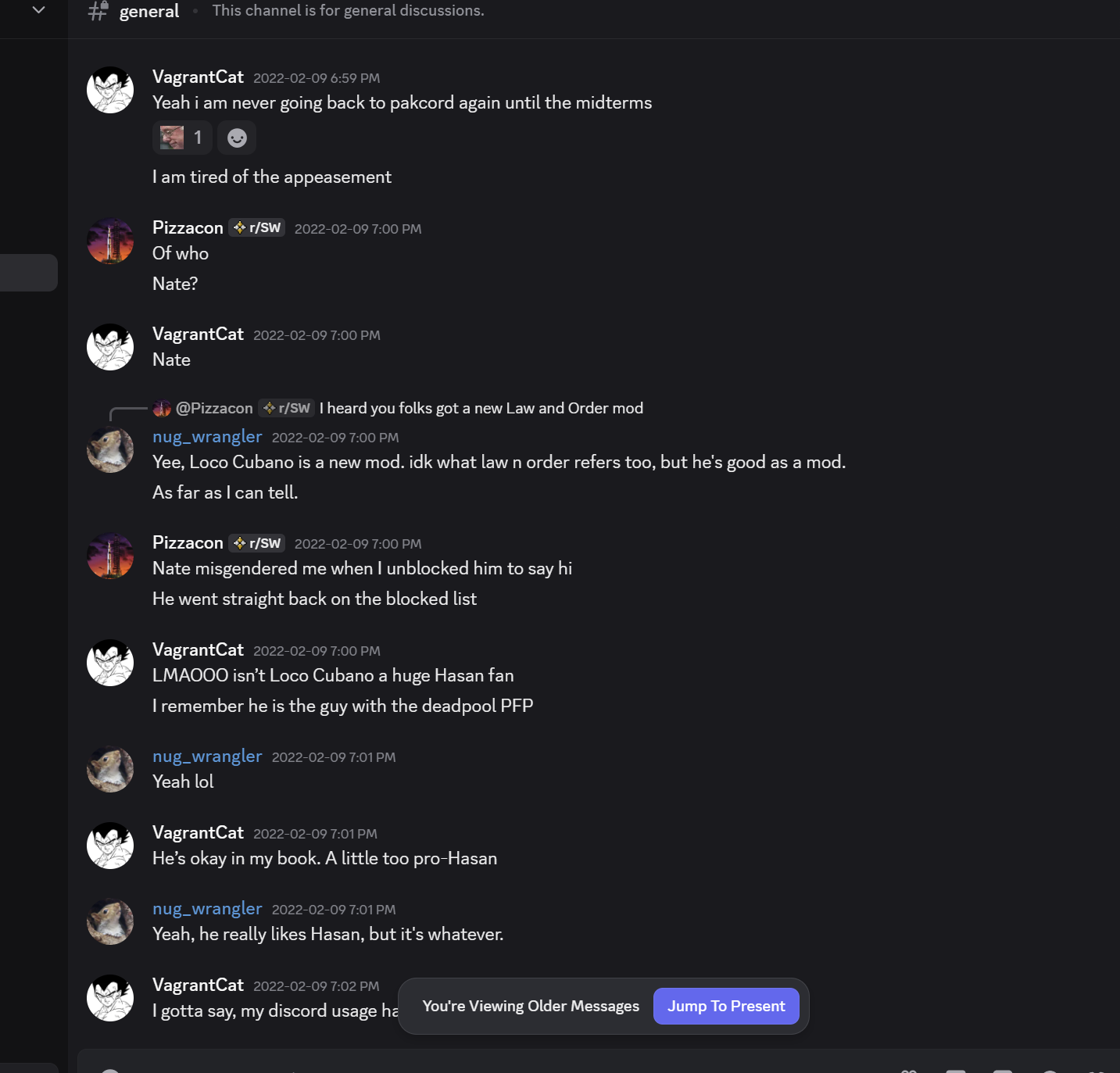Open VagrantCat's avatar on the 6:59 PM message

coord(110,90)
